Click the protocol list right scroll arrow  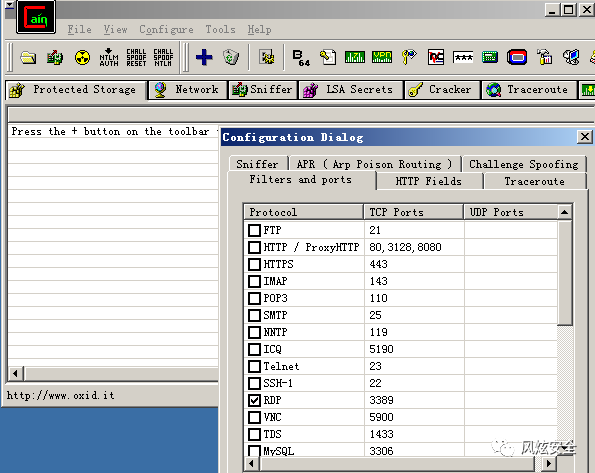548,464
